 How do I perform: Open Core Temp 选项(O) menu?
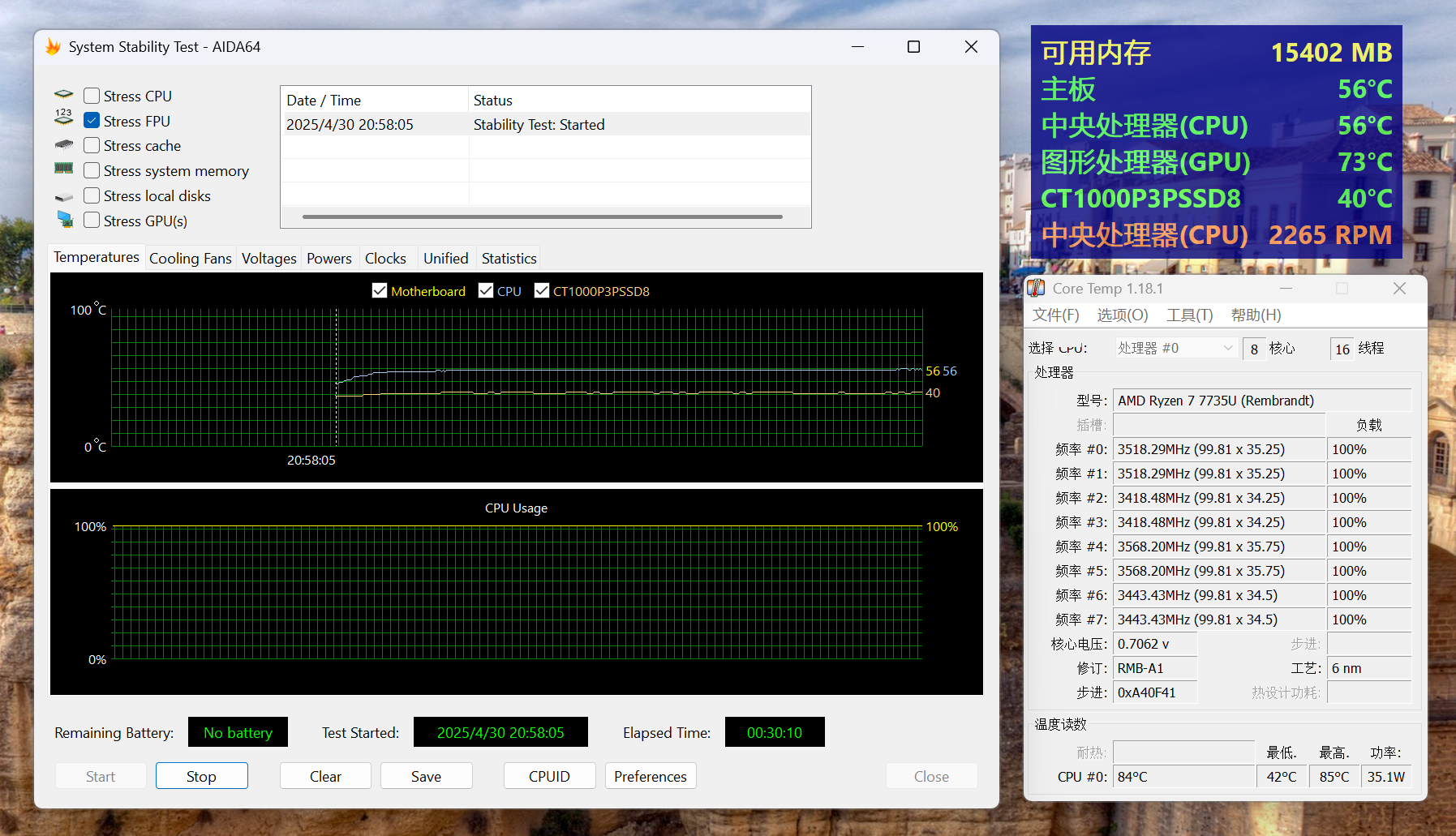(1123, 315)
